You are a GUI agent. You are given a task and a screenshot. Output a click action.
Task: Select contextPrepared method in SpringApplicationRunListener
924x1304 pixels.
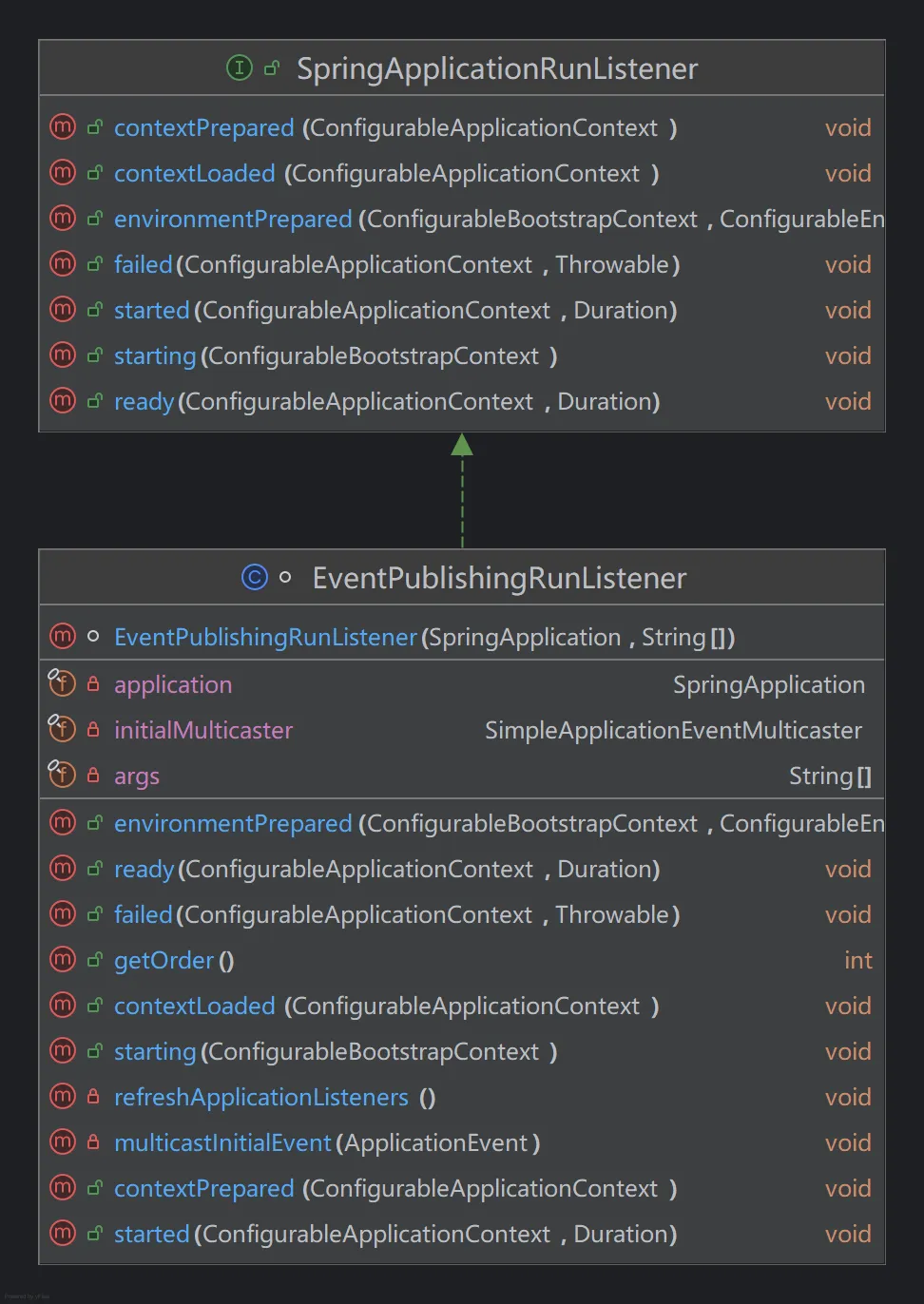[x=204, y=128]
